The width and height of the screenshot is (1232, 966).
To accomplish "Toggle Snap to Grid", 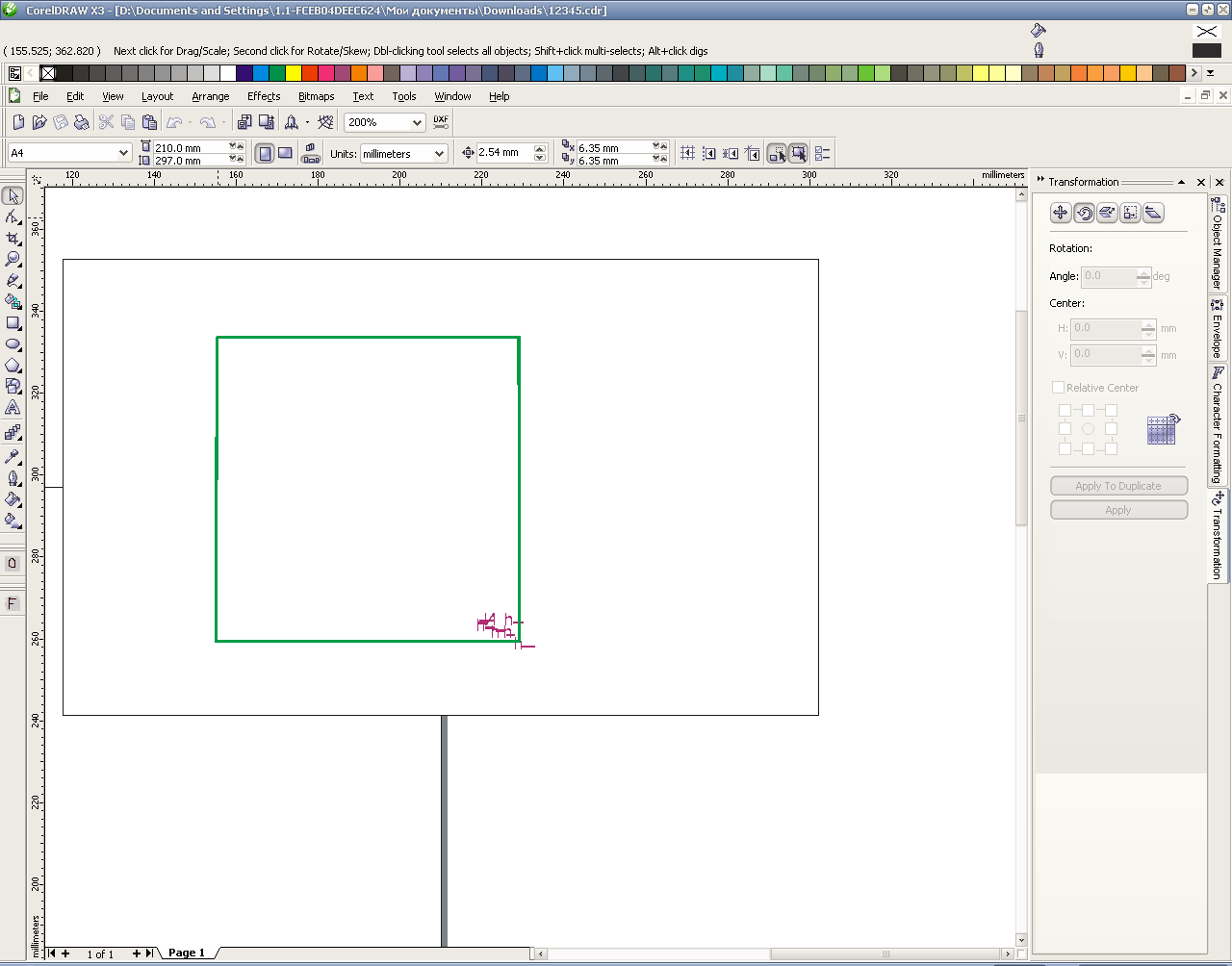I will [x=688, y=153].
